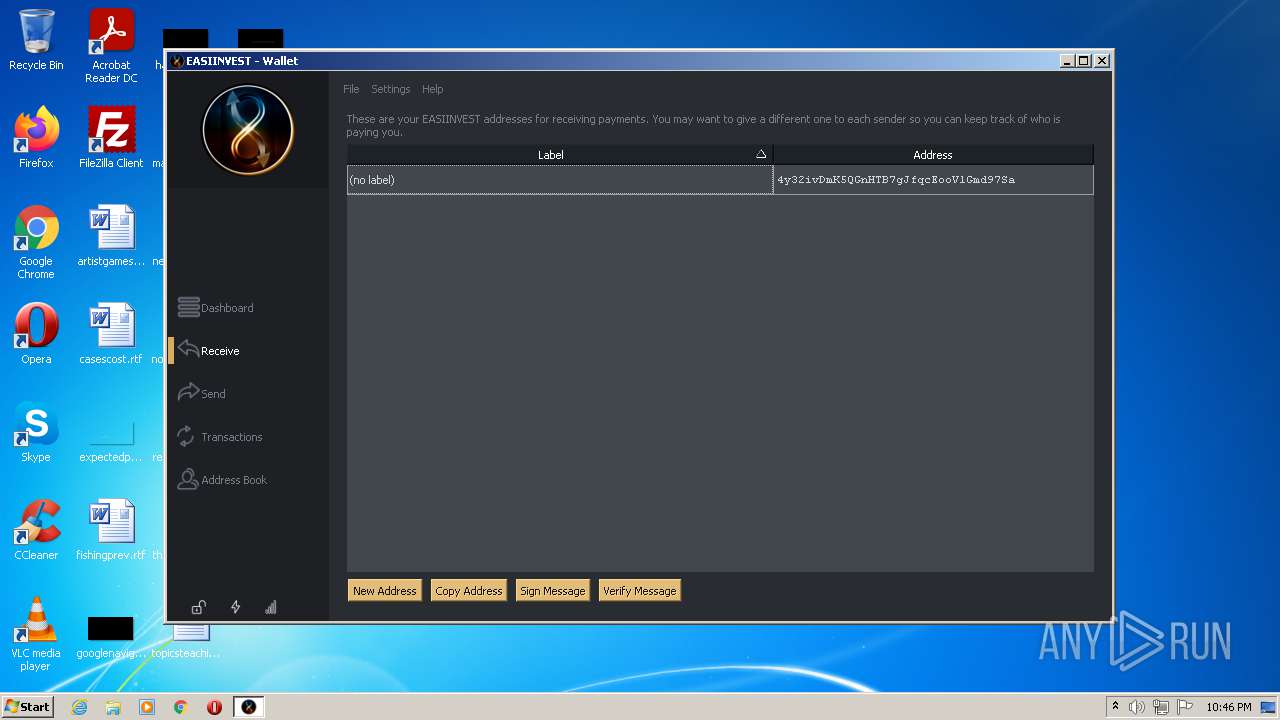Click the network connection bars icon
The height and width of the screenshot is (720, 1280).
point(271,607)
